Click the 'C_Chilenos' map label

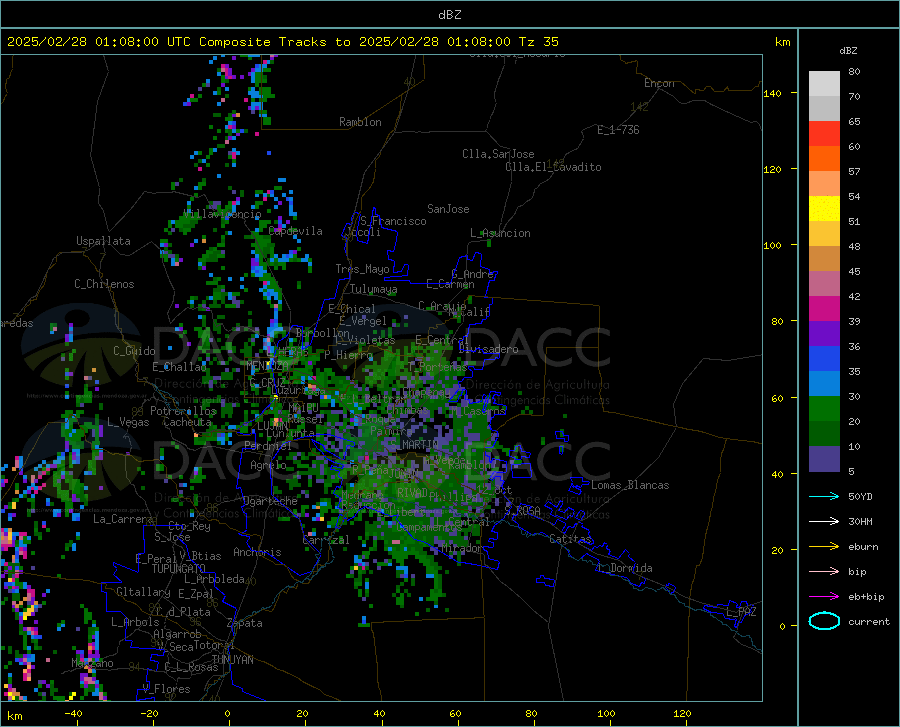[104, 284]
